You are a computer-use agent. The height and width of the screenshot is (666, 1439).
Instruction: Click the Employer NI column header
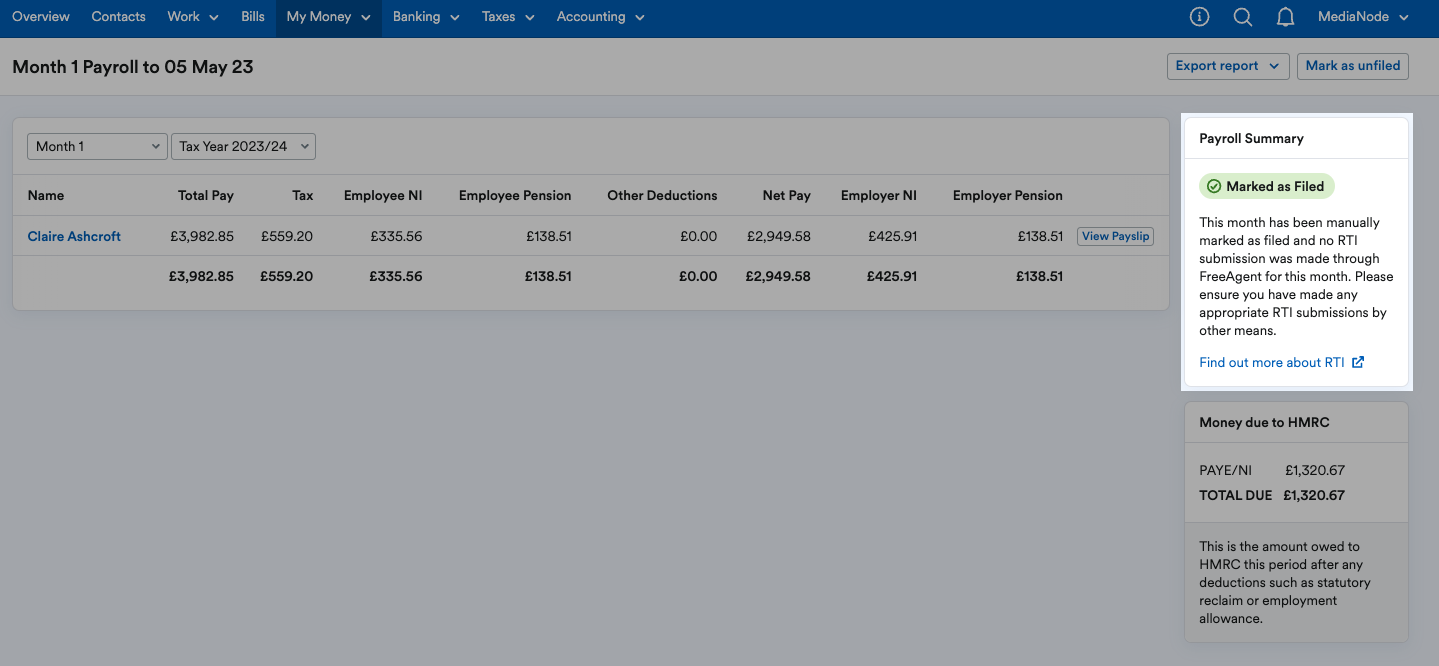click(879, 195)
